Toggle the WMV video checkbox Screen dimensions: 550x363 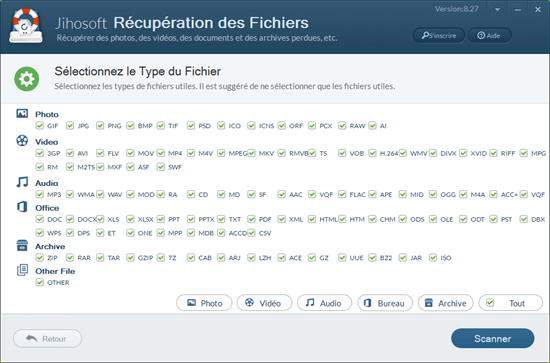[x=403, y=153]
